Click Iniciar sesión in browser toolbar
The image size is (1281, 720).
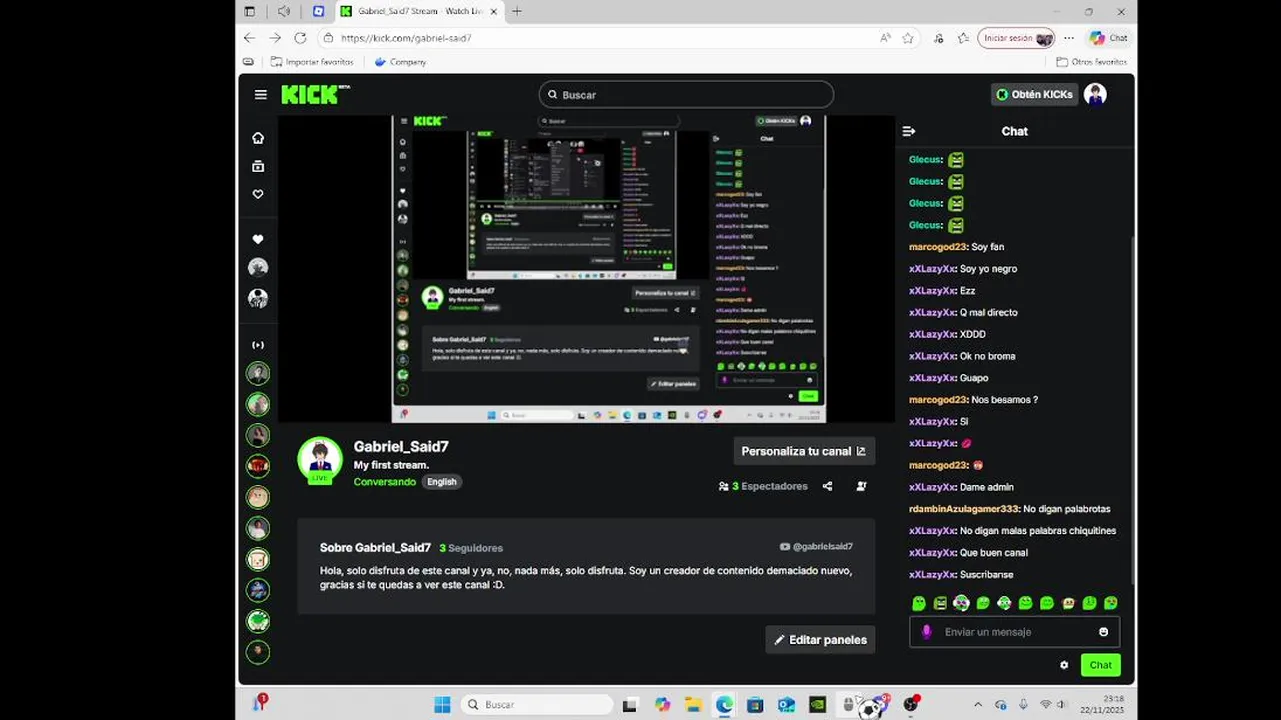1016,38
